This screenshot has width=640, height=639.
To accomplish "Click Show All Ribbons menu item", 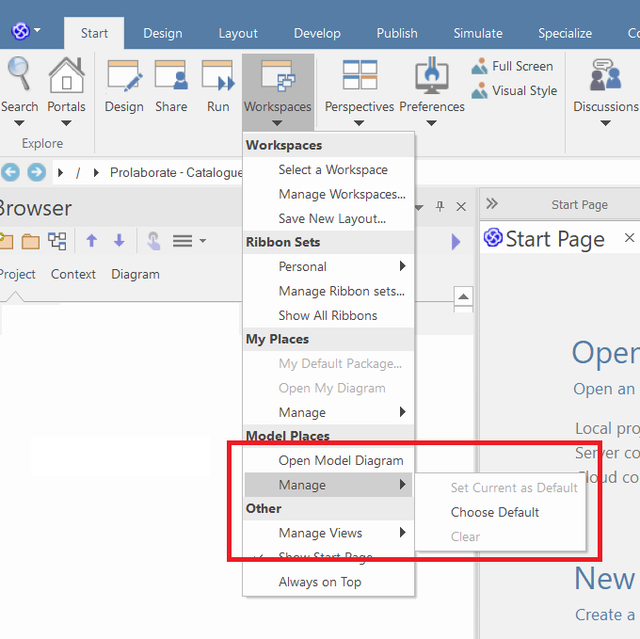I will coord(329,315).
